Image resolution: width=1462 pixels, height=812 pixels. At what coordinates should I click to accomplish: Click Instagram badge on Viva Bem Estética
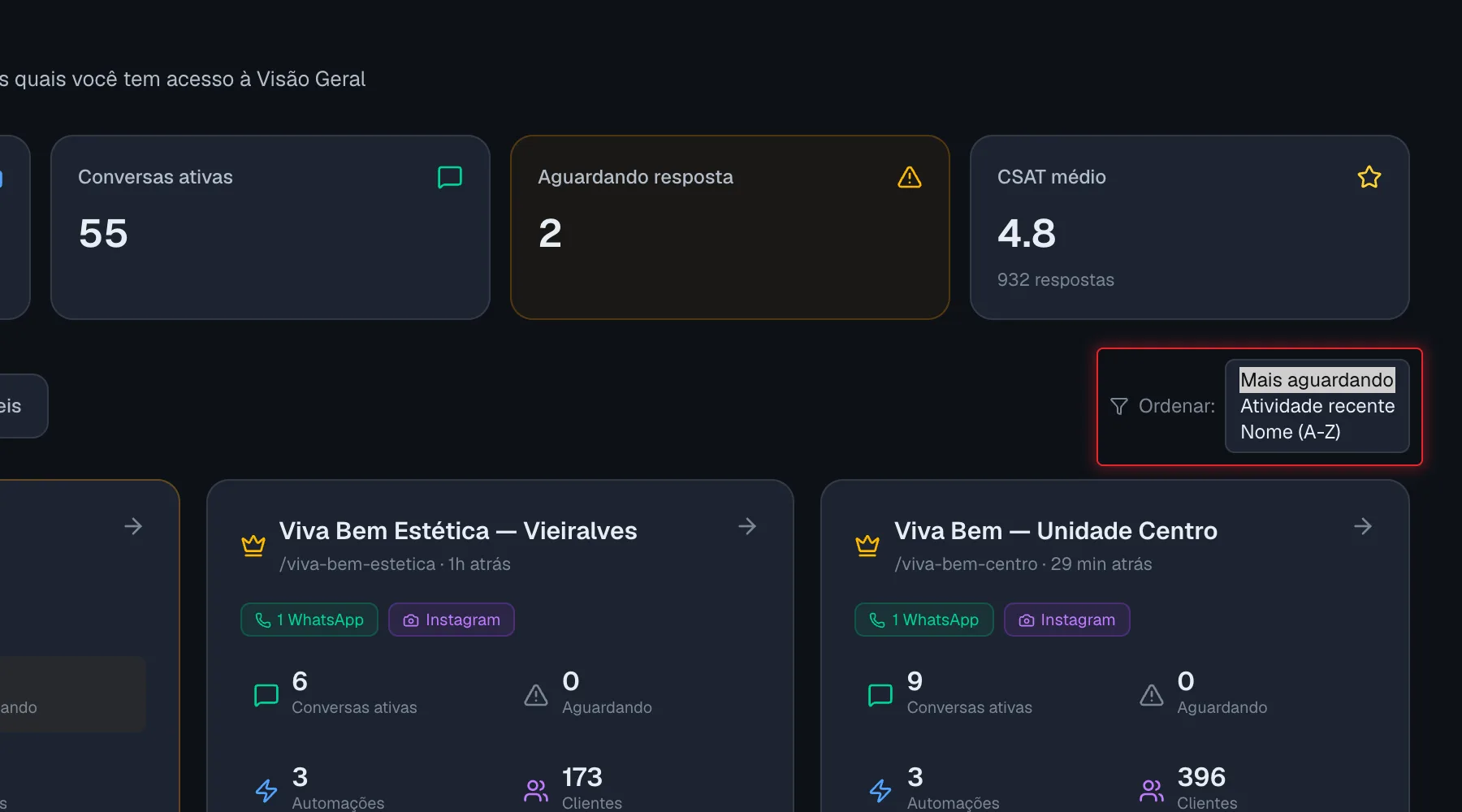pos(452,620)
